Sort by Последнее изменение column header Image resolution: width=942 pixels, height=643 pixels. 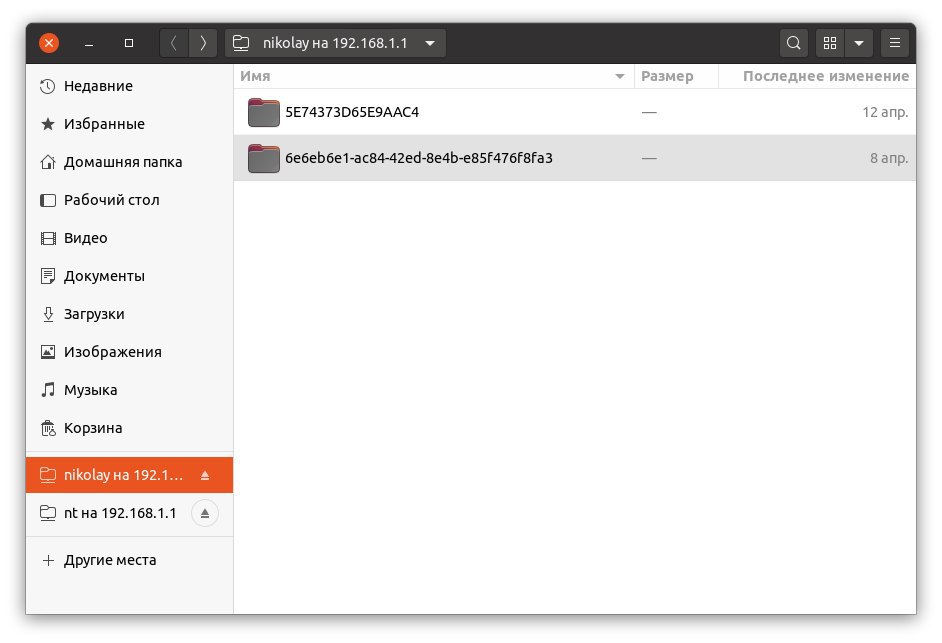[x=817, y=76]
